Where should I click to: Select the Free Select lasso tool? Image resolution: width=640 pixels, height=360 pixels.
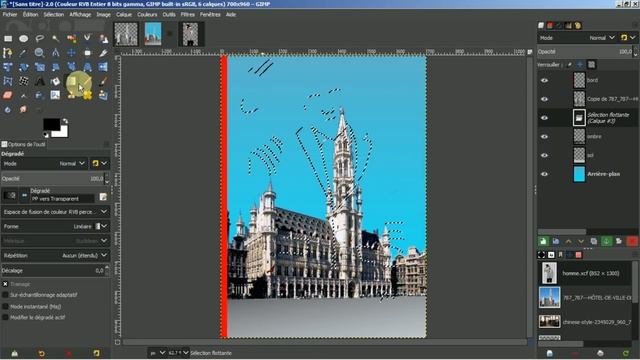(40, 39)
